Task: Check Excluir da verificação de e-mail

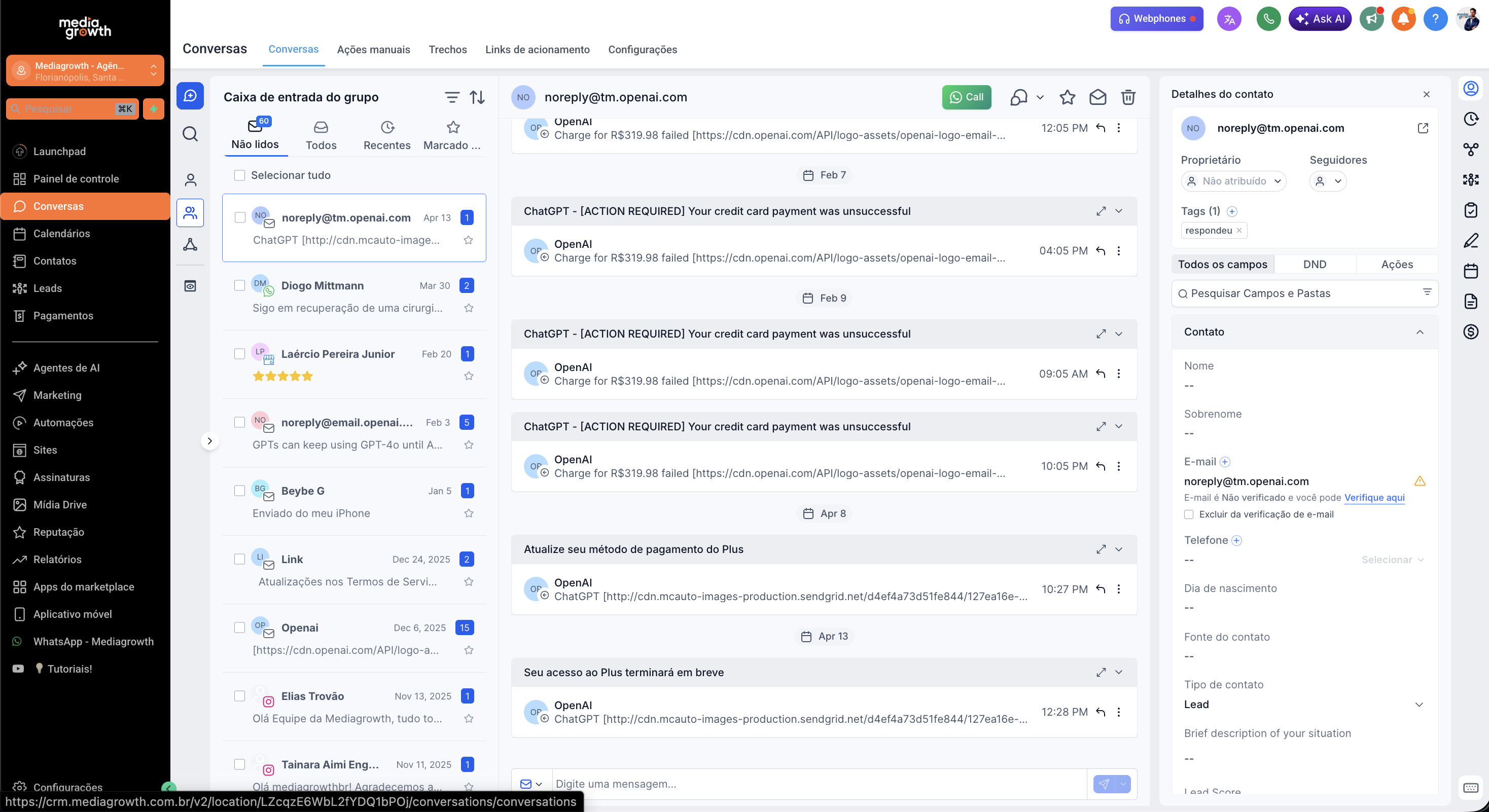Action: point(1188,514)
